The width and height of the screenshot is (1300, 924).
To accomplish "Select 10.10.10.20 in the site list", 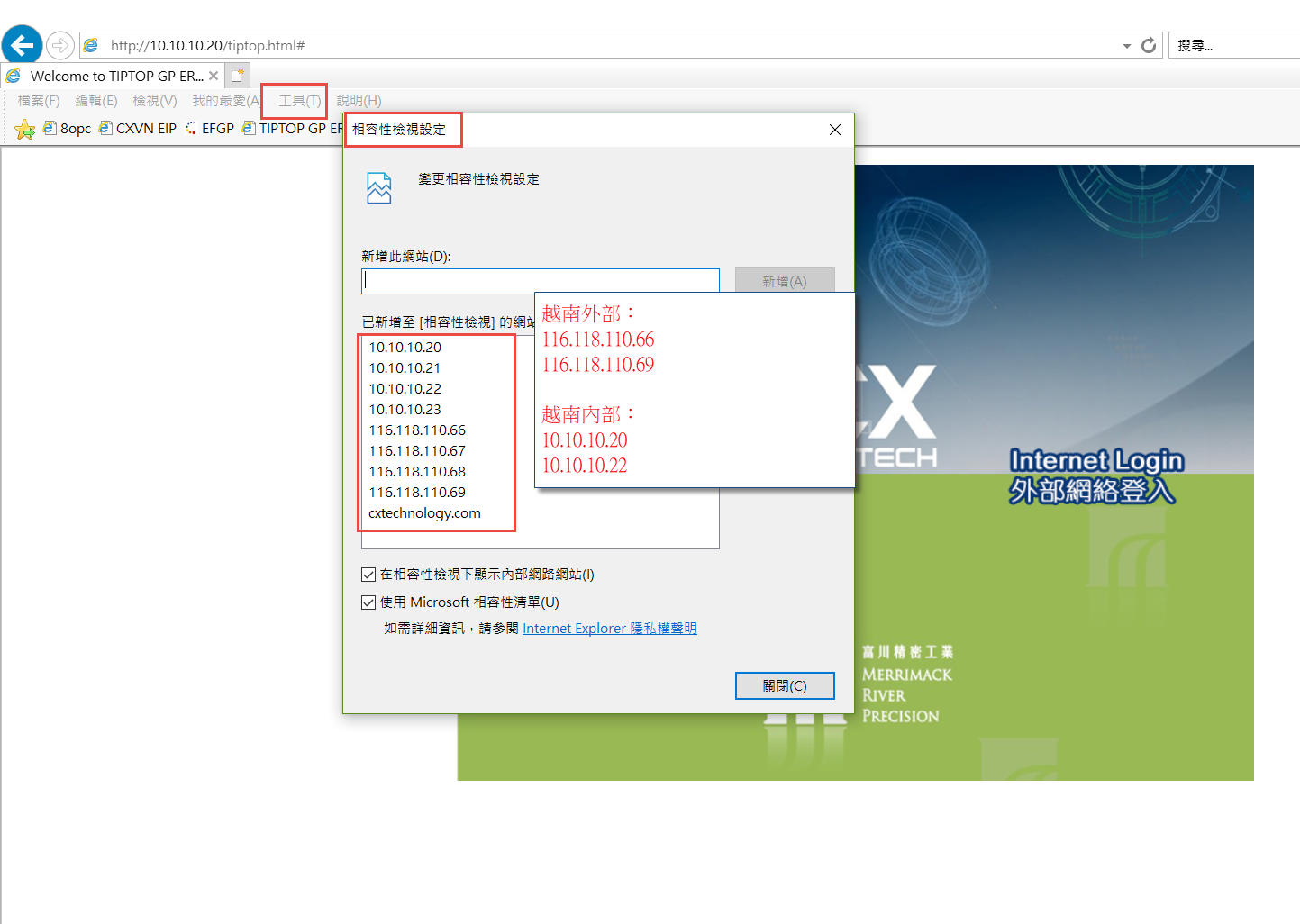I will 405,348.
